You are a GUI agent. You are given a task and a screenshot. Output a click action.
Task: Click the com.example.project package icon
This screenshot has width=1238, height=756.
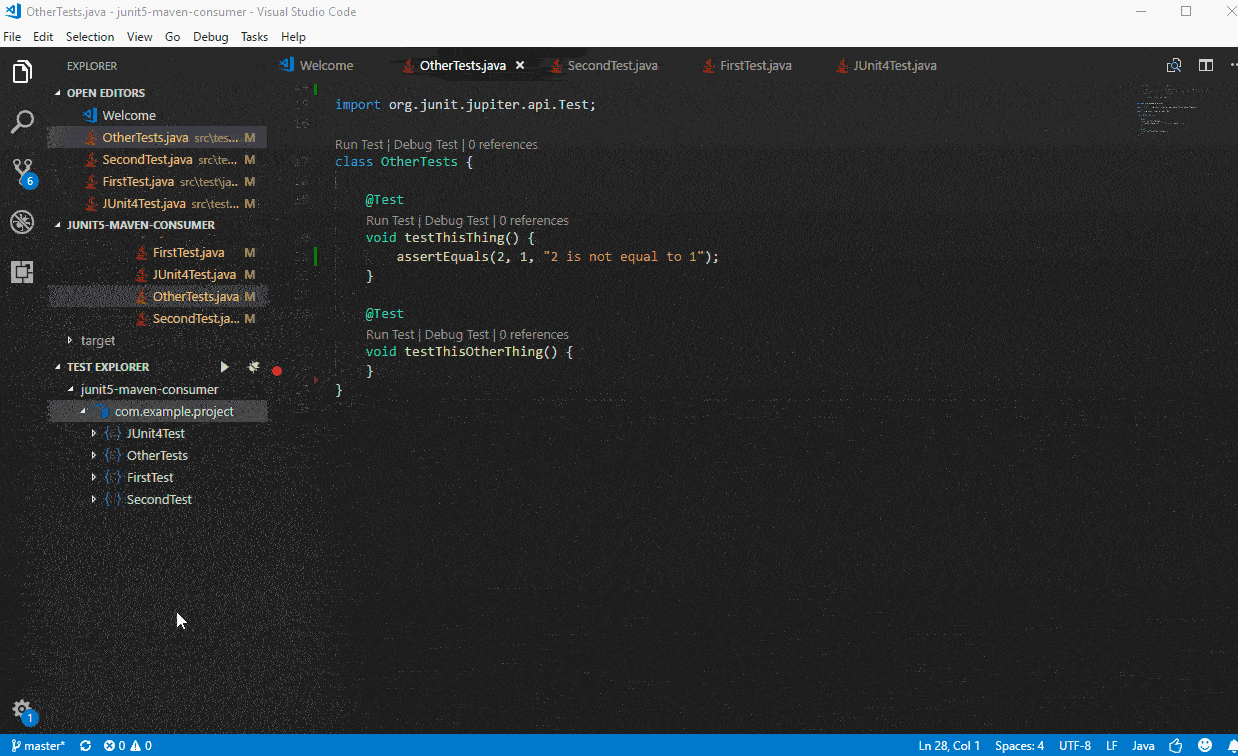click(104, 412)
